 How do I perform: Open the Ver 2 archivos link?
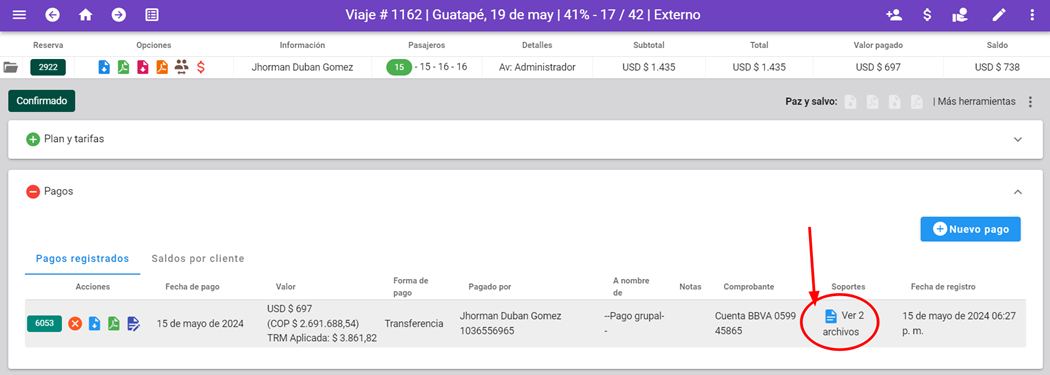(x=841, y=323)
